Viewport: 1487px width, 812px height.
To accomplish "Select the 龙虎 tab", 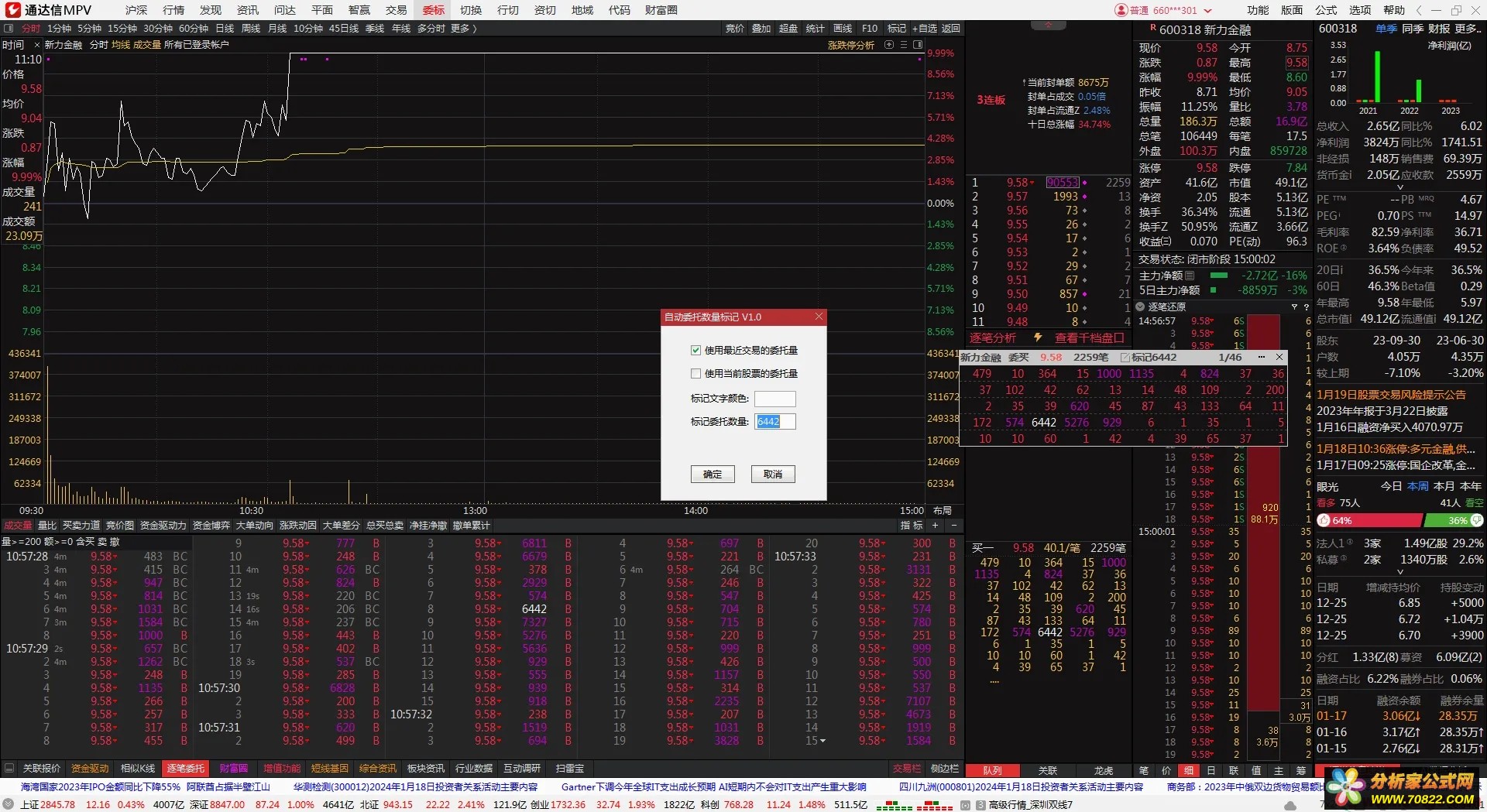I will (x=1104, y=771).
